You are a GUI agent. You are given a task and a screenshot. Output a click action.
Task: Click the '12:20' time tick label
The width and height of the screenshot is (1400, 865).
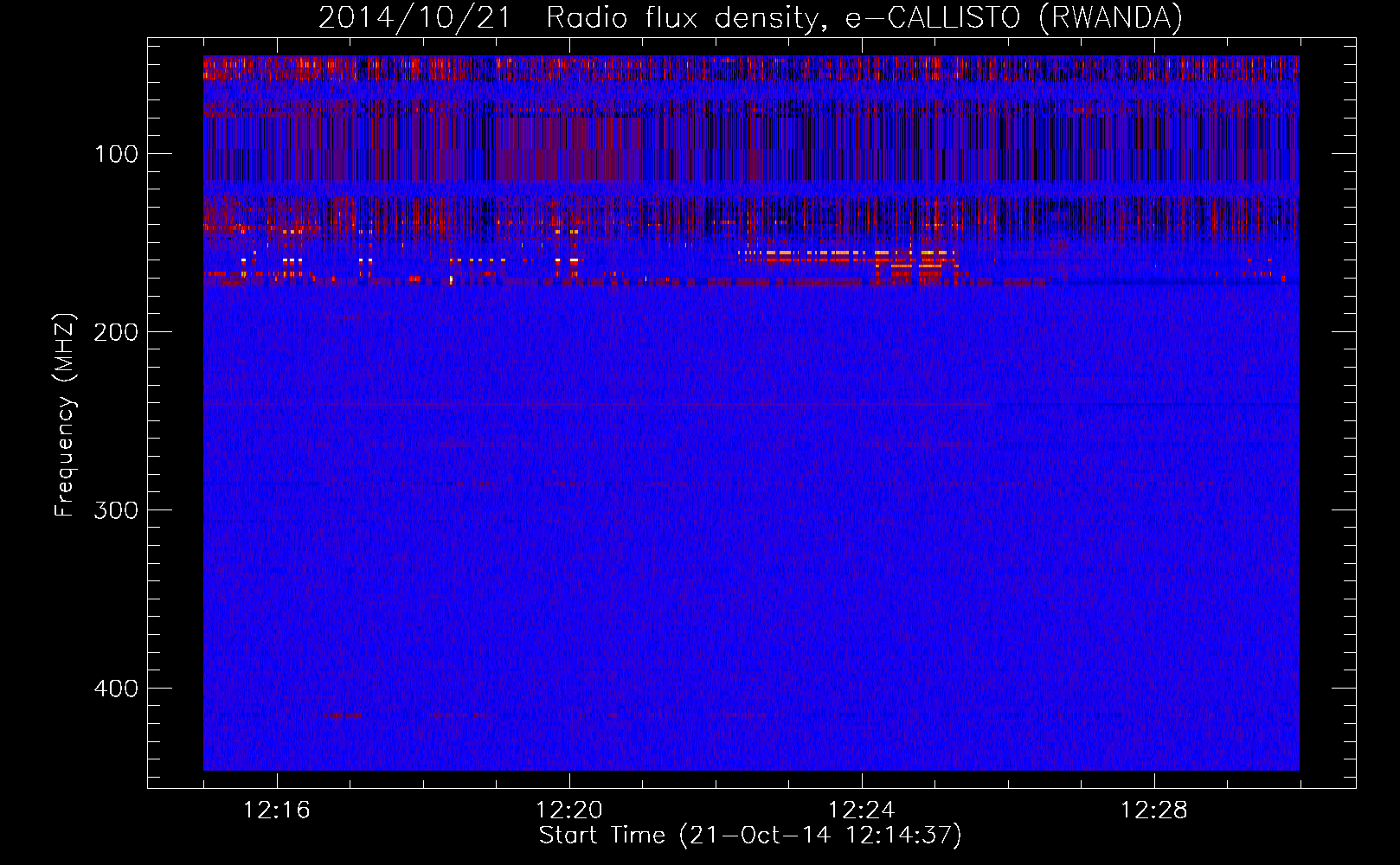pos(569,810)
